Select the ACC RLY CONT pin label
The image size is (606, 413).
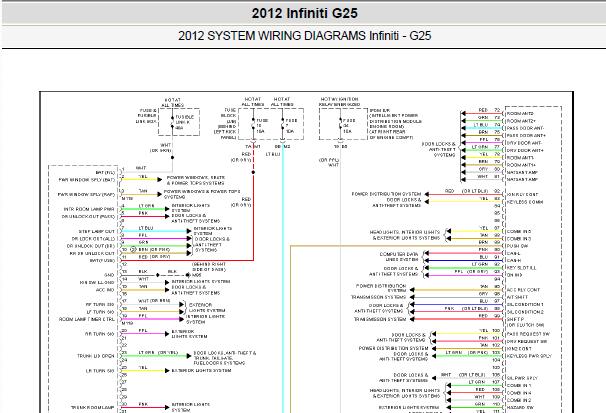point(523,290)
